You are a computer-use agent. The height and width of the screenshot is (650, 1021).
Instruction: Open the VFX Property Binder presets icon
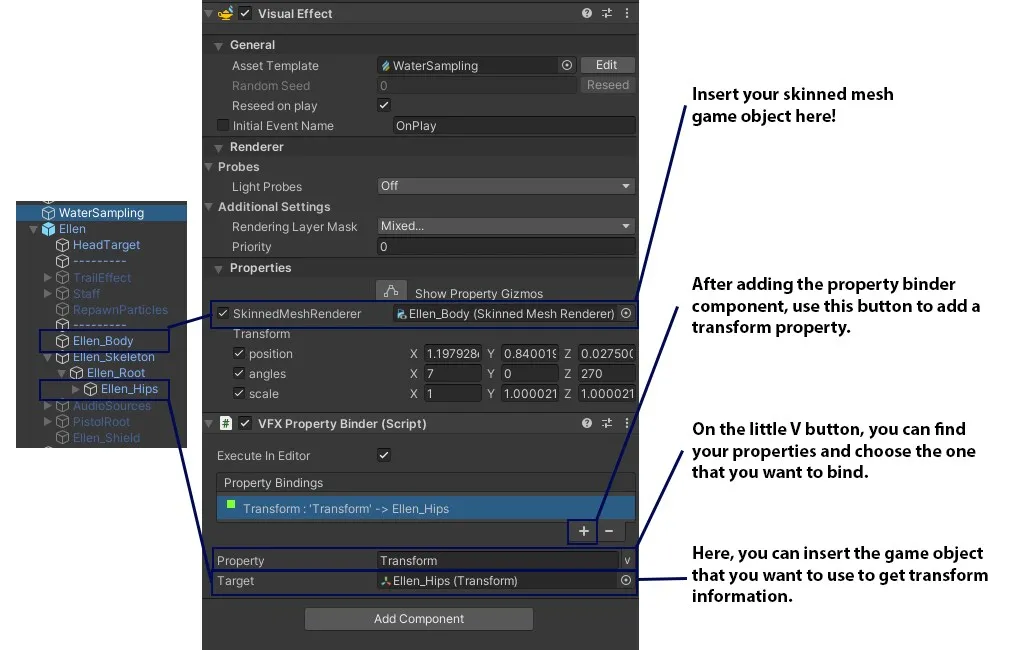(x=607, y=423)
